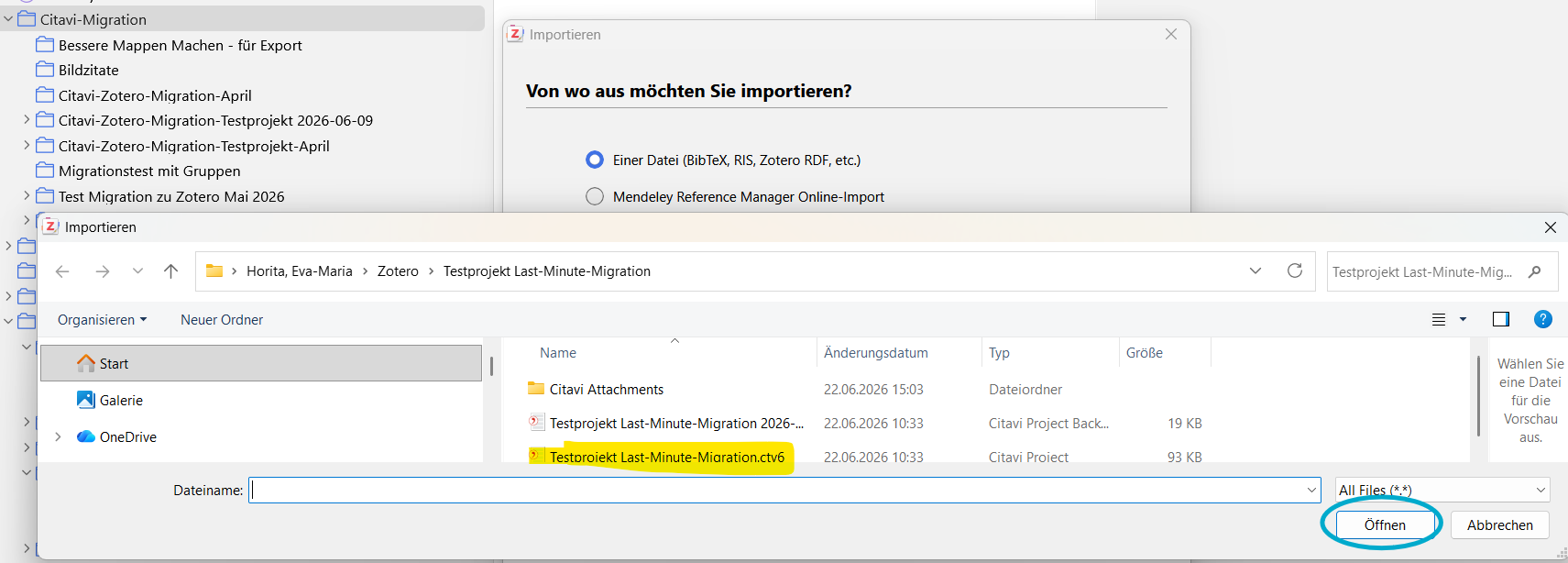Select Start in the navigation pane

261,363
